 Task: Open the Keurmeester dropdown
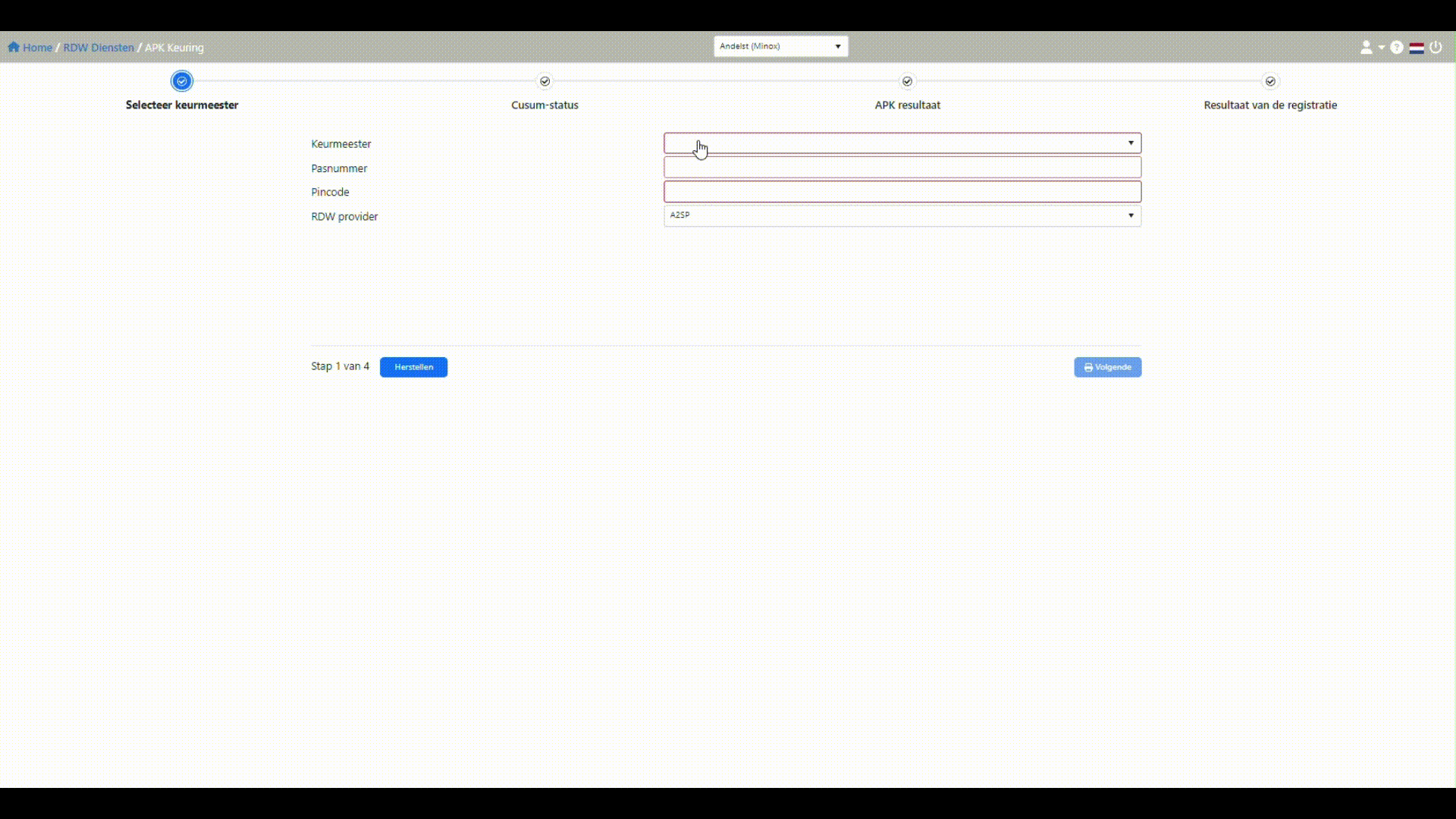902,143
